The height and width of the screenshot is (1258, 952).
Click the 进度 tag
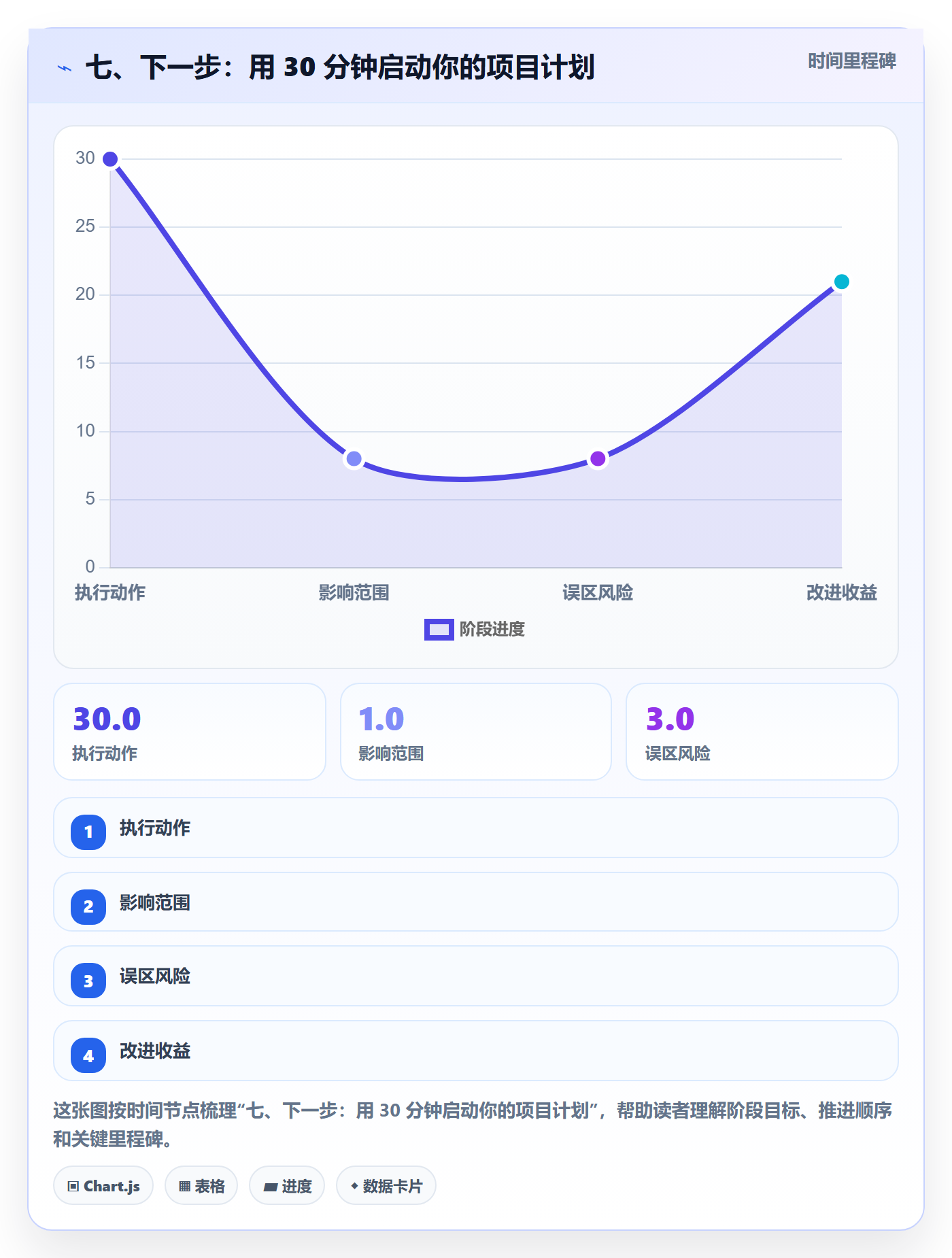tap(287, 1186)
